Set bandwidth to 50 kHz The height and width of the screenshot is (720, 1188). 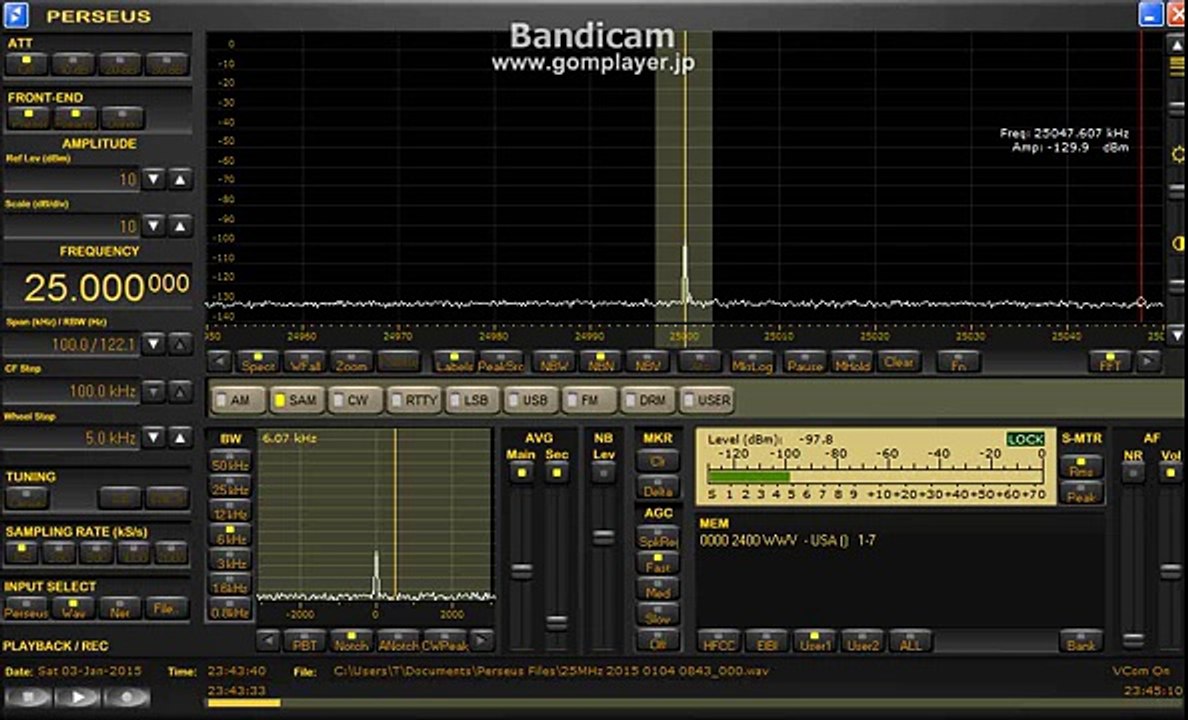[230, 462]
